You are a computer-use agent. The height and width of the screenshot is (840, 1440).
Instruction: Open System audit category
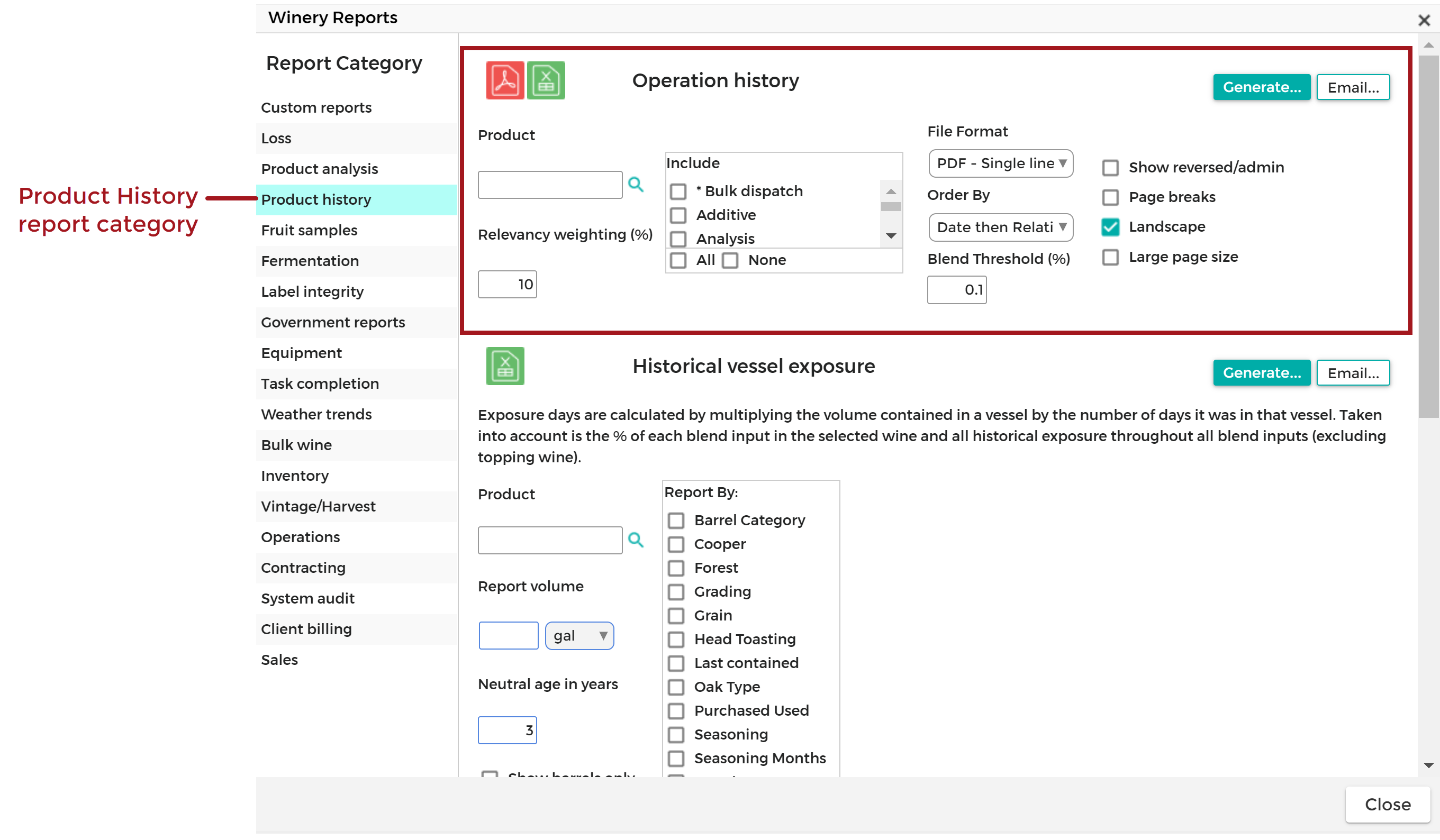pyautogui.click(x=357, y=598)
